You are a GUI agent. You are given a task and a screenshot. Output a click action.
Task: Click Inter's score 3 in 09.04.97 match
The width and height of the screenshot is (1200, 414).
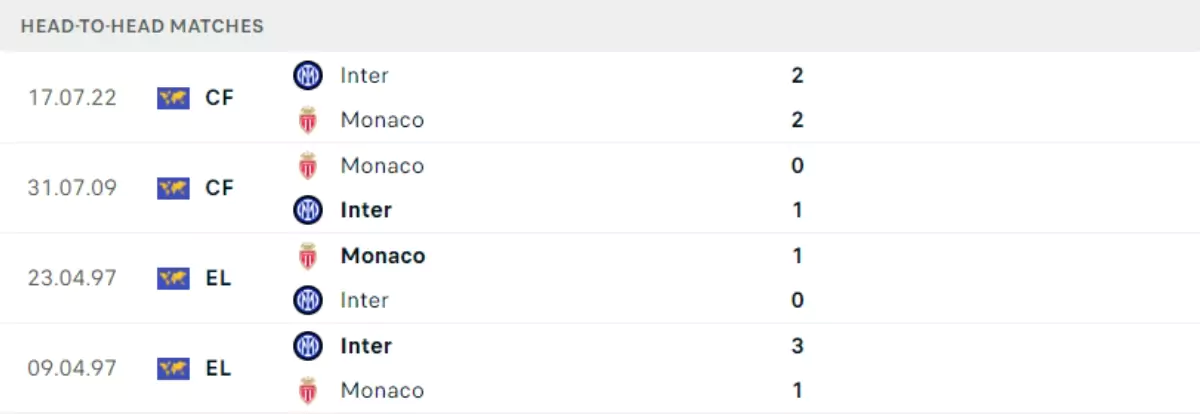(797, 345)
